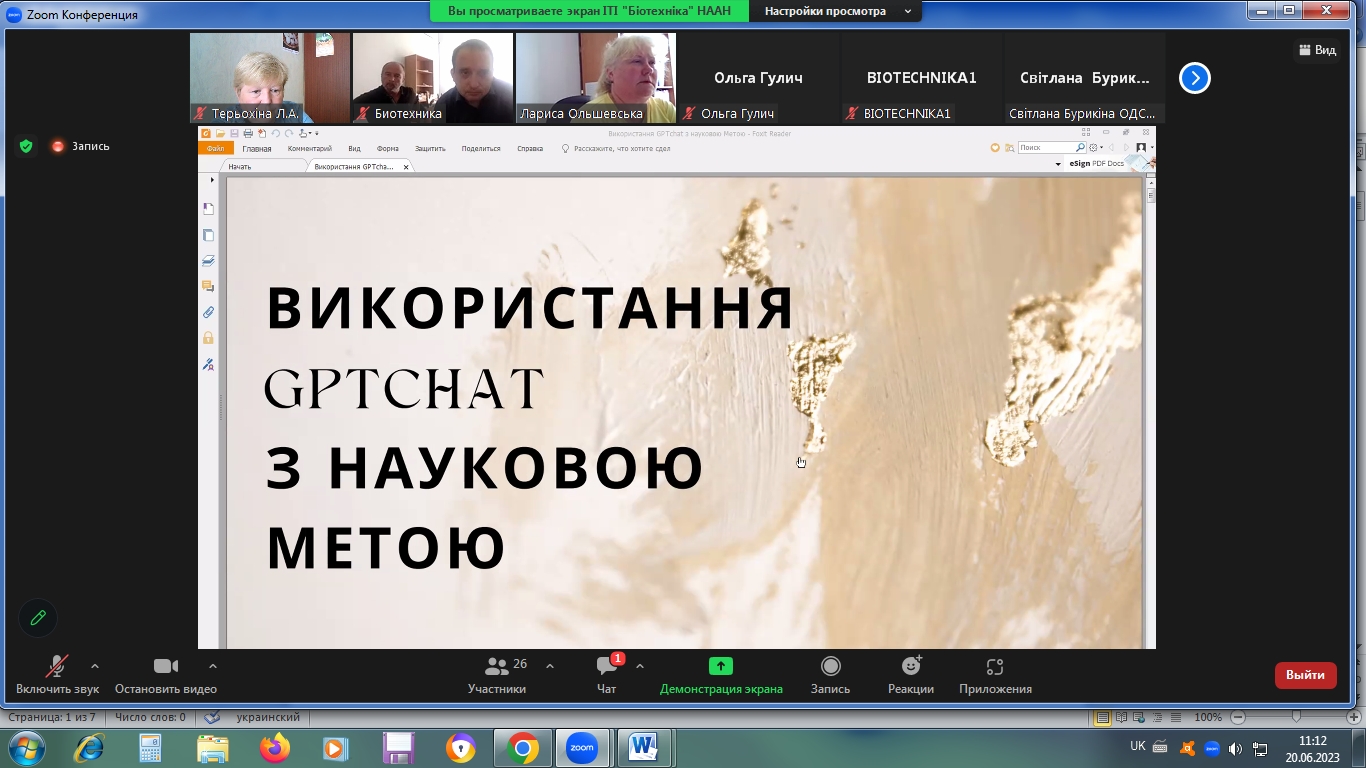Open attachments paperclip panel in Foxit sidebar
Viewport: 1366px width, 768px height.
click(209, 313)
